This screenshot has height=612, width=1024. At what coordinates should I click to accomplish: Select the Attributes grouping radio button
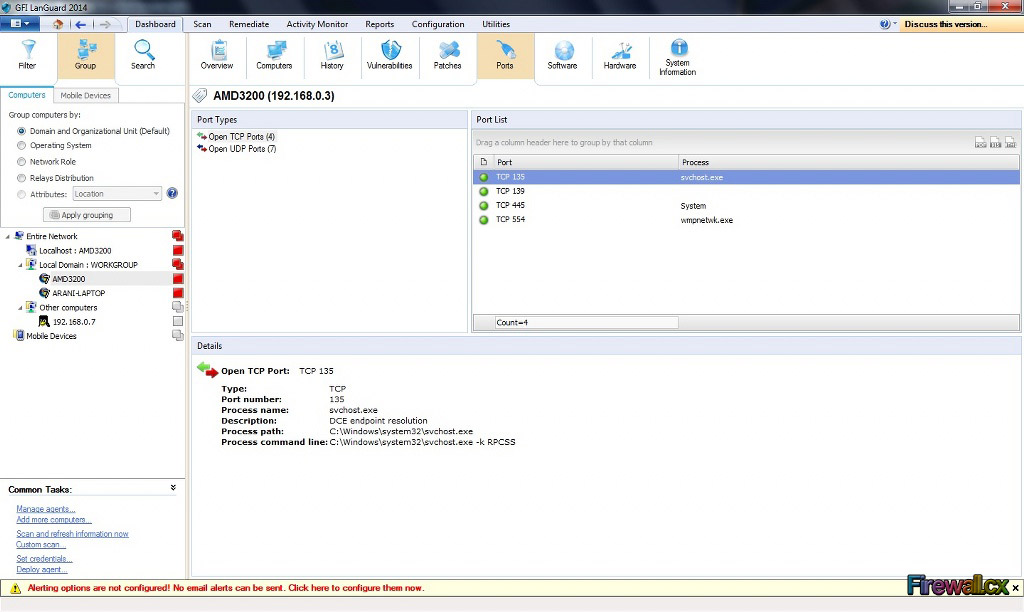click(22, 194)
